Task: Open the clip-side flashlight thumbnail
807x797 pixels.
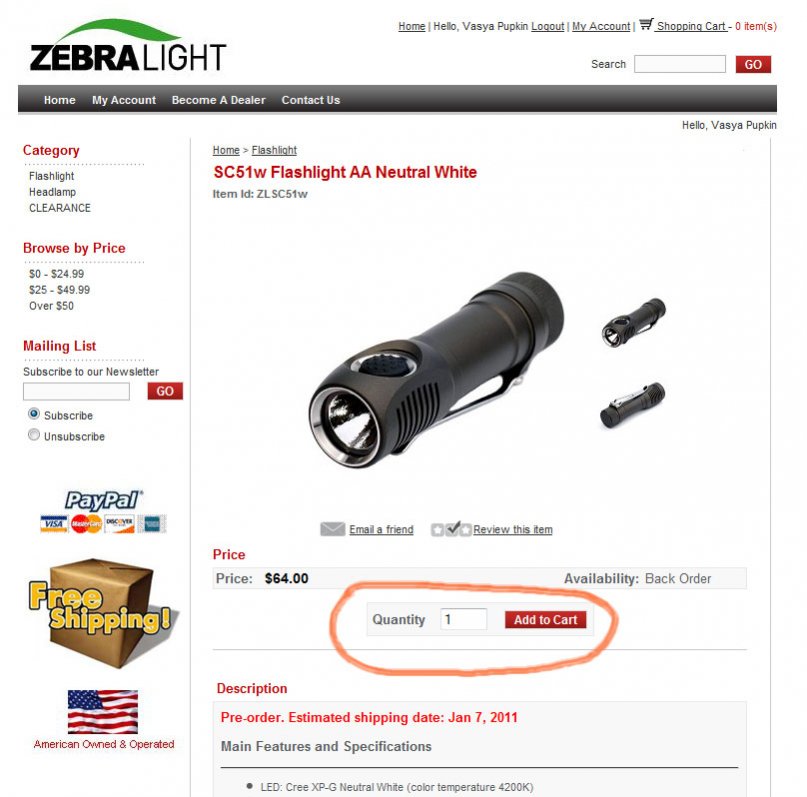Action: (x=633, y=405)
